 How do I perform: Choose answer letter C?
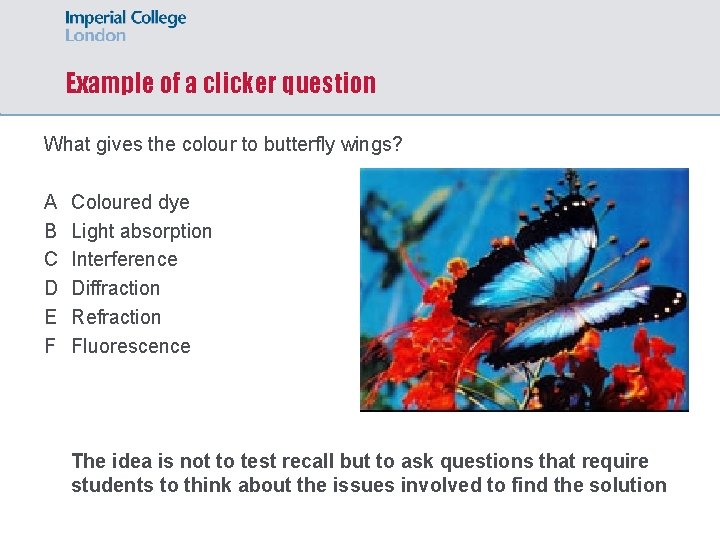click(x=50, y=260)
